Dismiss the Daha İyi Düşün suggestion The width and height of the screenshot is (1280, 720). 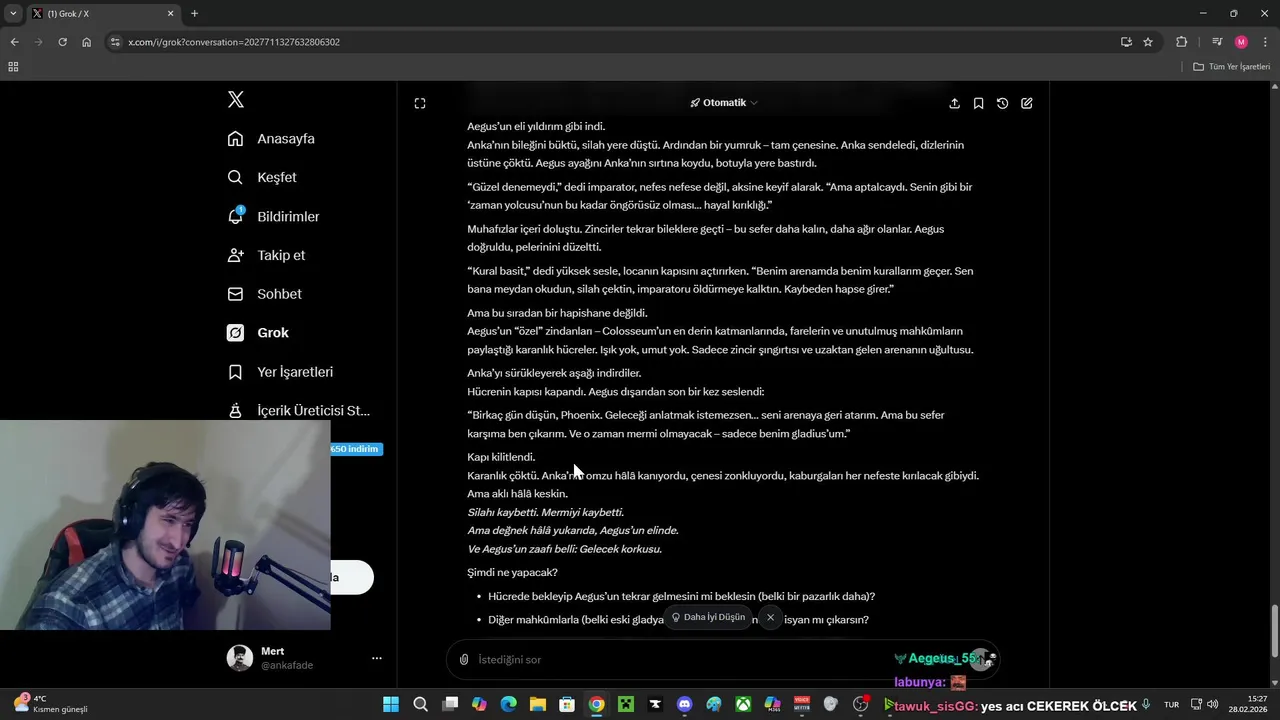[x=770, y=617]
